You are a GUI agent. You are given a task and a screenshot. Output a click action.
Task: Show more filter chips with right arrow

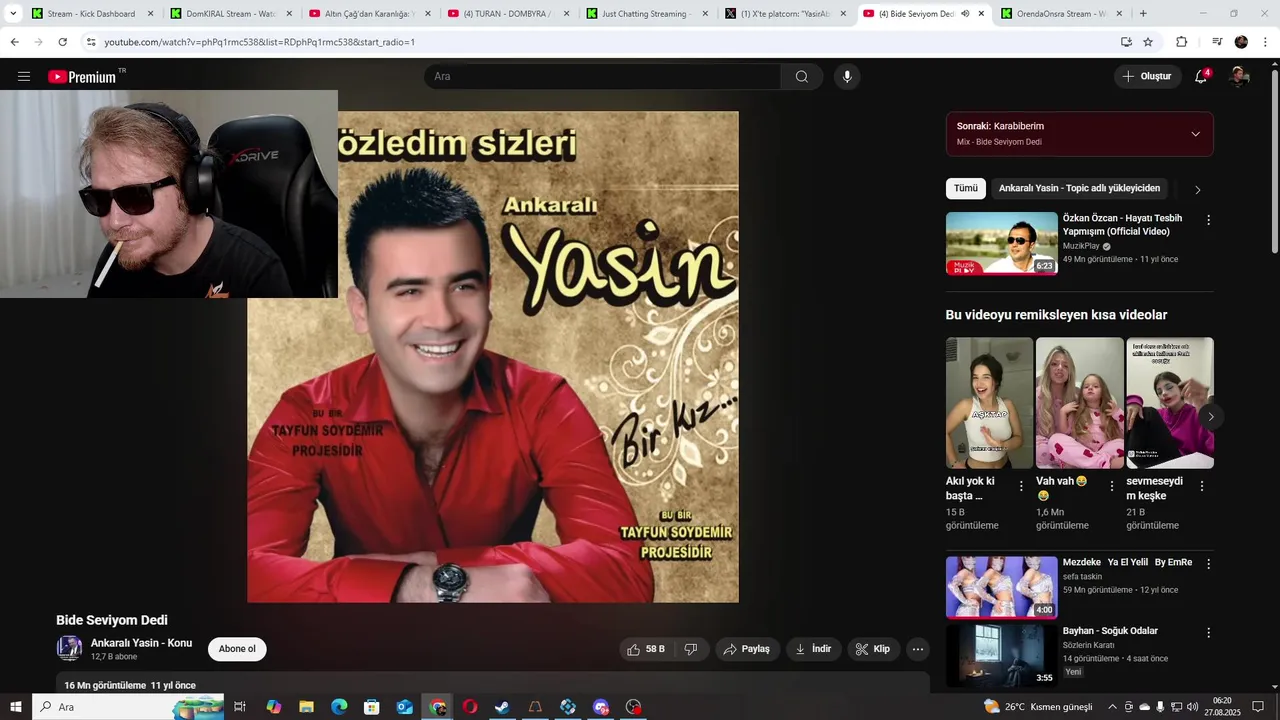[1198, 189]
